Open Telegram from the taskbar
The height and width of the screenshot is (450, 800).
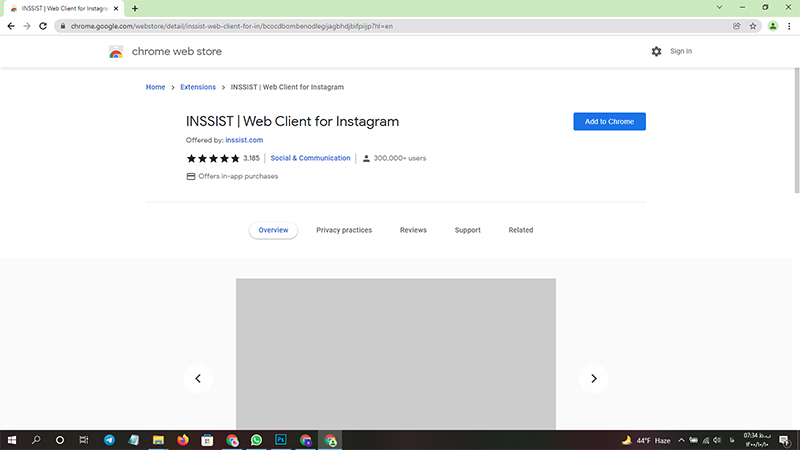109,440
